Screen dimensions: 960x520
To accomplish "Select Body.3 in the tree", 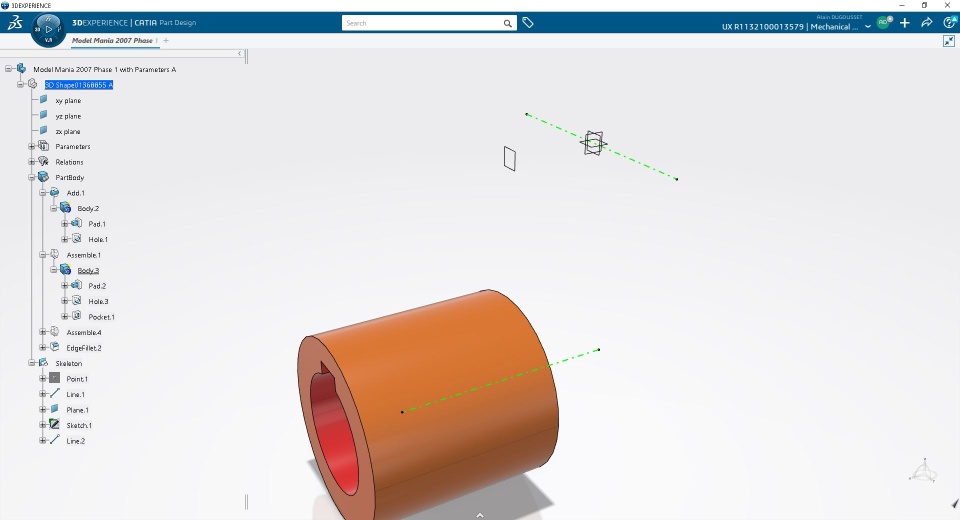I will pos(88,270).
